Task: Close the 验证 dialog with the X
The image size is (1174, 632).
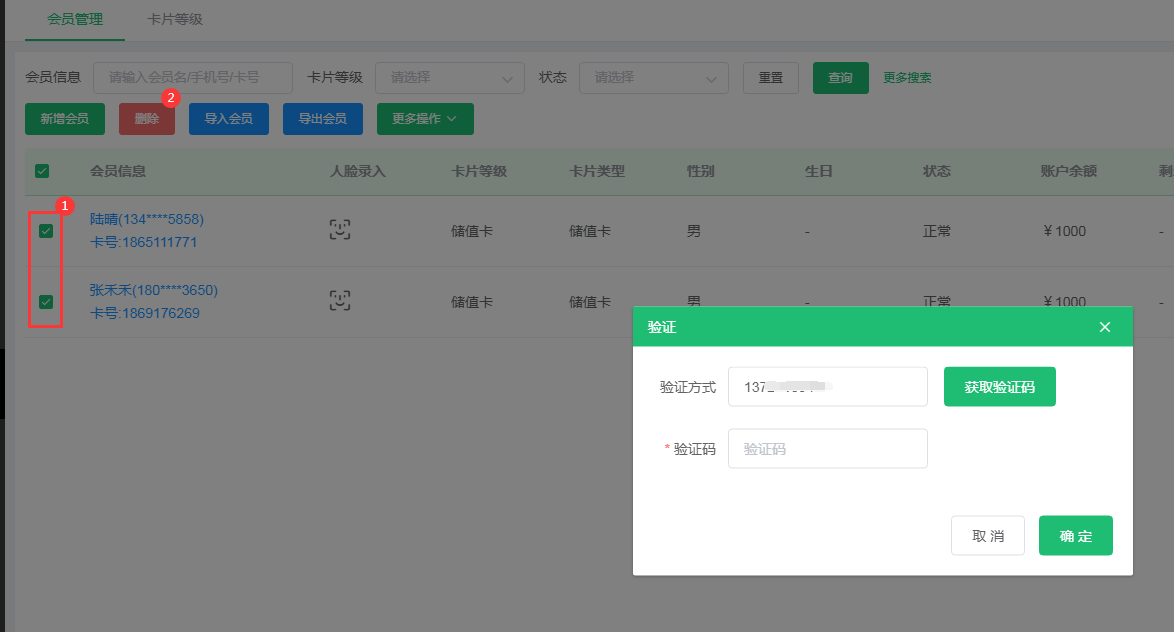Action: [x=1104, y=326]
